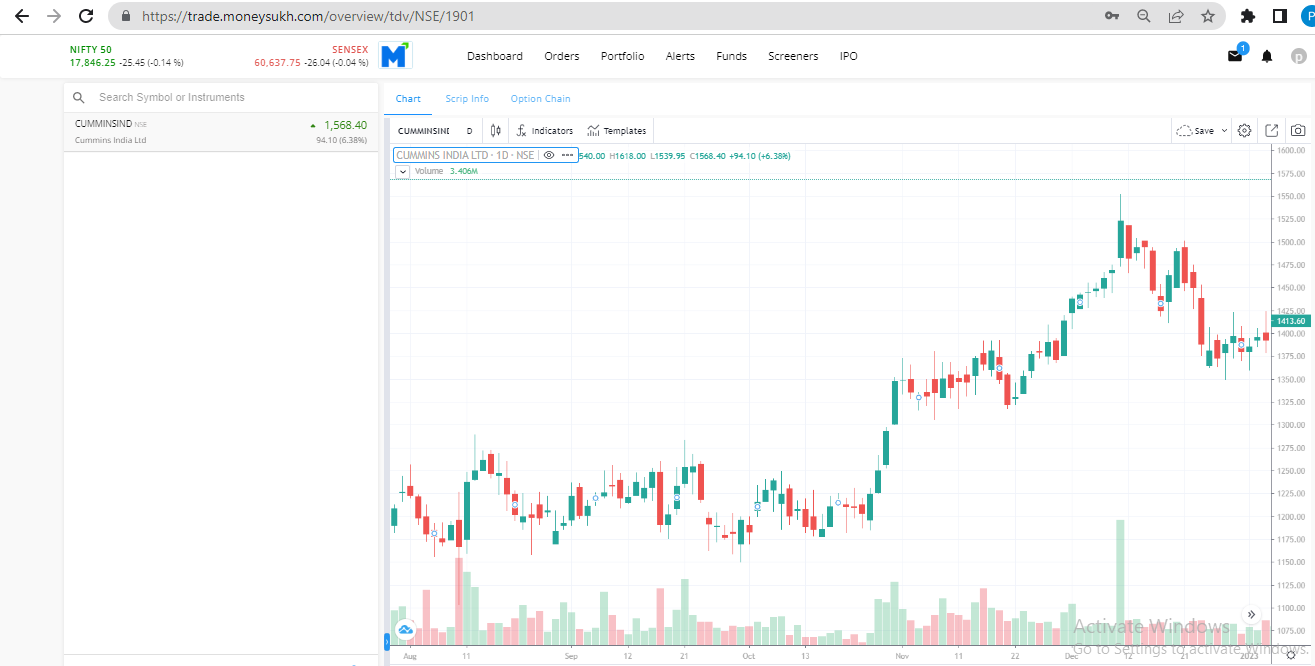Open indicator Templates
This screenshot has height=666, width=1315.
click(x=617, y=131)
